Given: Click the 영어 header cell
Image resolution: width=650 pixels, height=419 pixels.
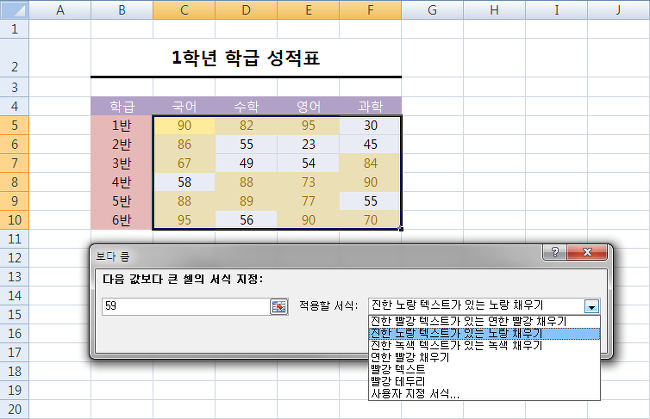Looking at the screenshot, I should pos(308,107).
